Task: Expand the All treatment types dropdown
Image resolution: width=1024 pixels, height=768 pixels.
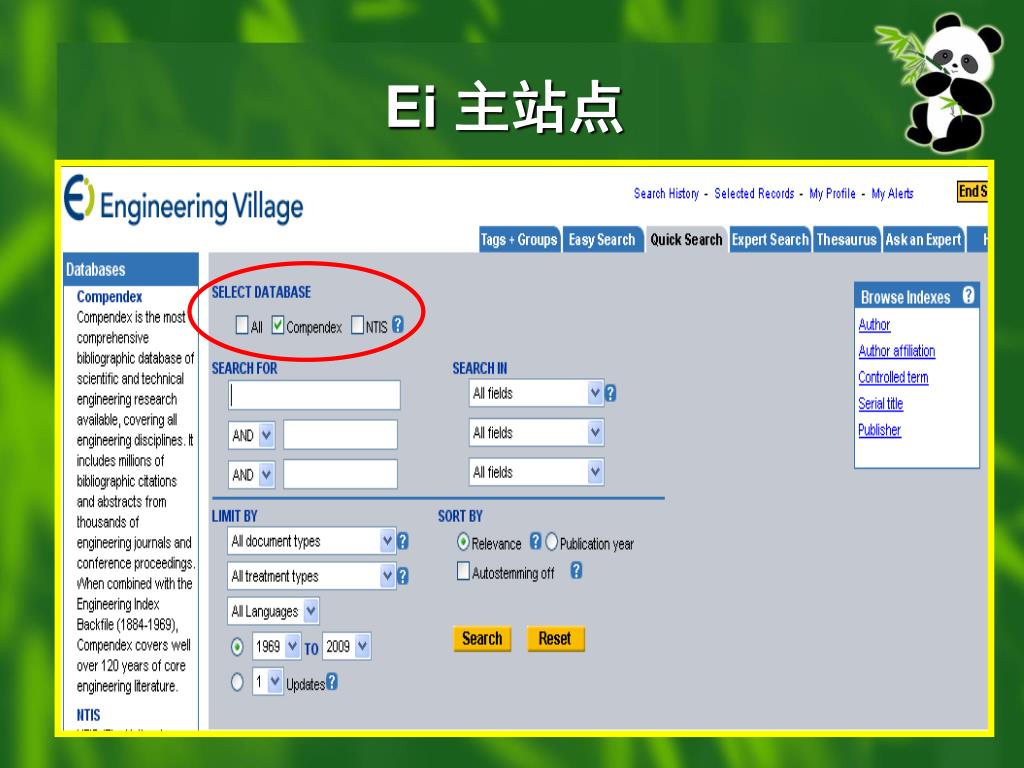Action: pyautogui.click(x=312, y=576)
